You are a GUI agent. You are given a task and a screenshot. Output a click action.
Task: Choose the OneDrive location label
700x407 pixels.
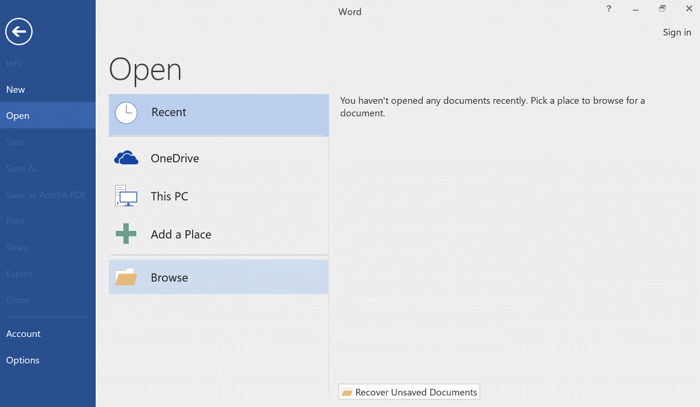pos(175,158)
